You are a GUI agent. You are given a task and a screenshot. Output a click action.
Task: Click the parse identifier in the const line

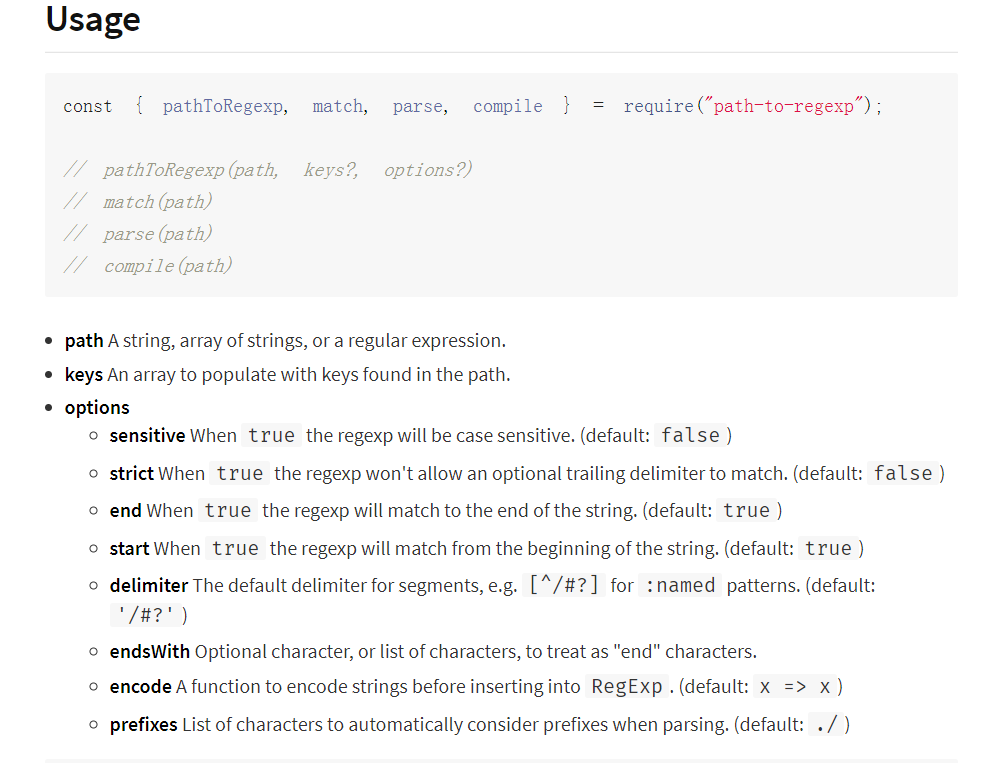pyautogui.click(x=417, y=106)
